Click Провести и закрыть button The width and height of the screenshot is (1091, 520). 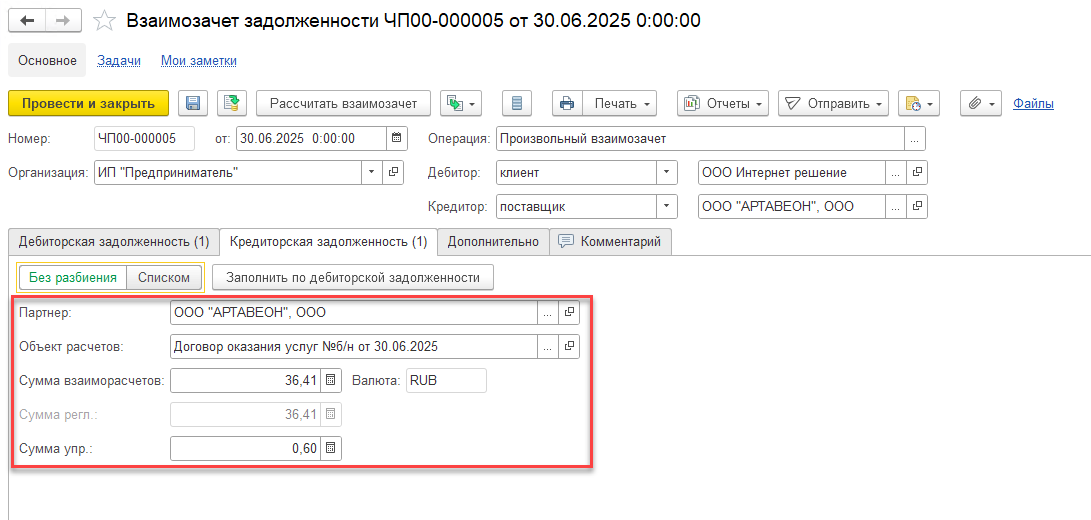click(88, 103)
